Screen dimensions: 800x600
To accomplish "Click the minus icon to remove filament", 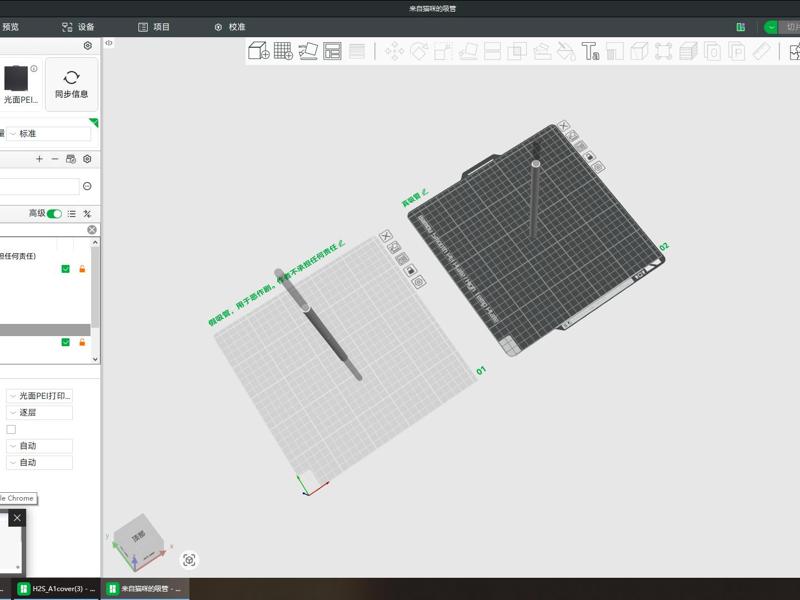I will (55, 159).
